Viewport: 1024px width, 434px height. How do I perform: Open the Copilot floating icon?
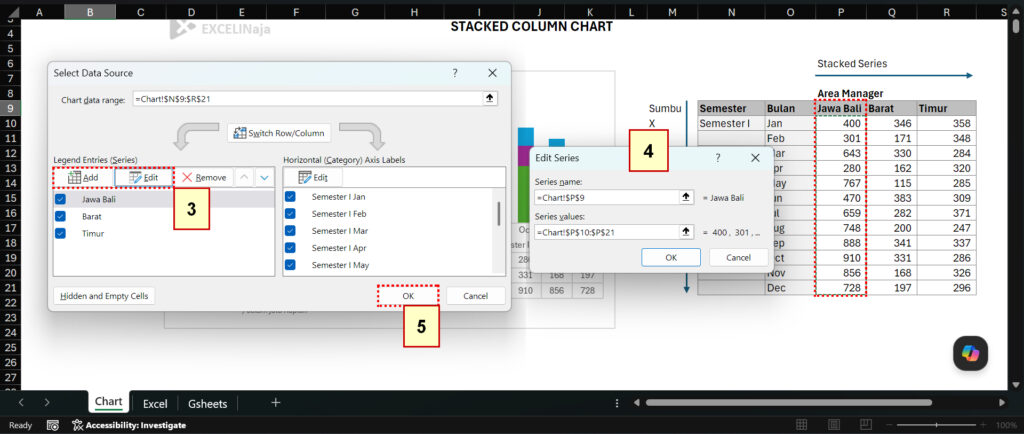970,353
